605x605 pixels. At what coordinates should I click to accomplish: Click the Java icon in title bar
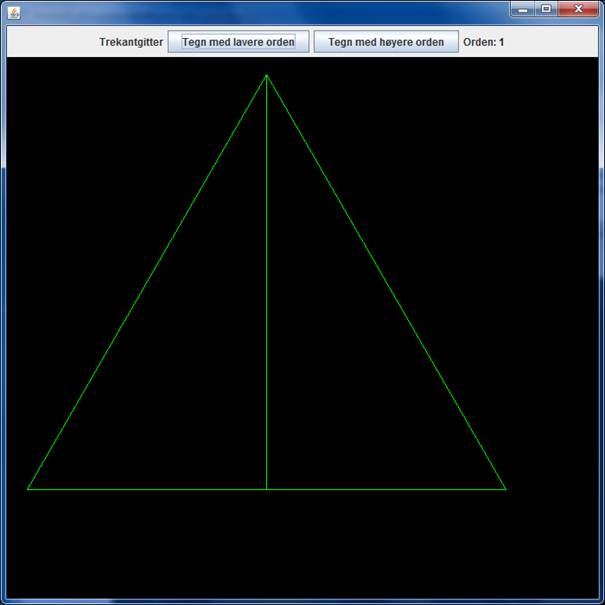tap(14, 13)
